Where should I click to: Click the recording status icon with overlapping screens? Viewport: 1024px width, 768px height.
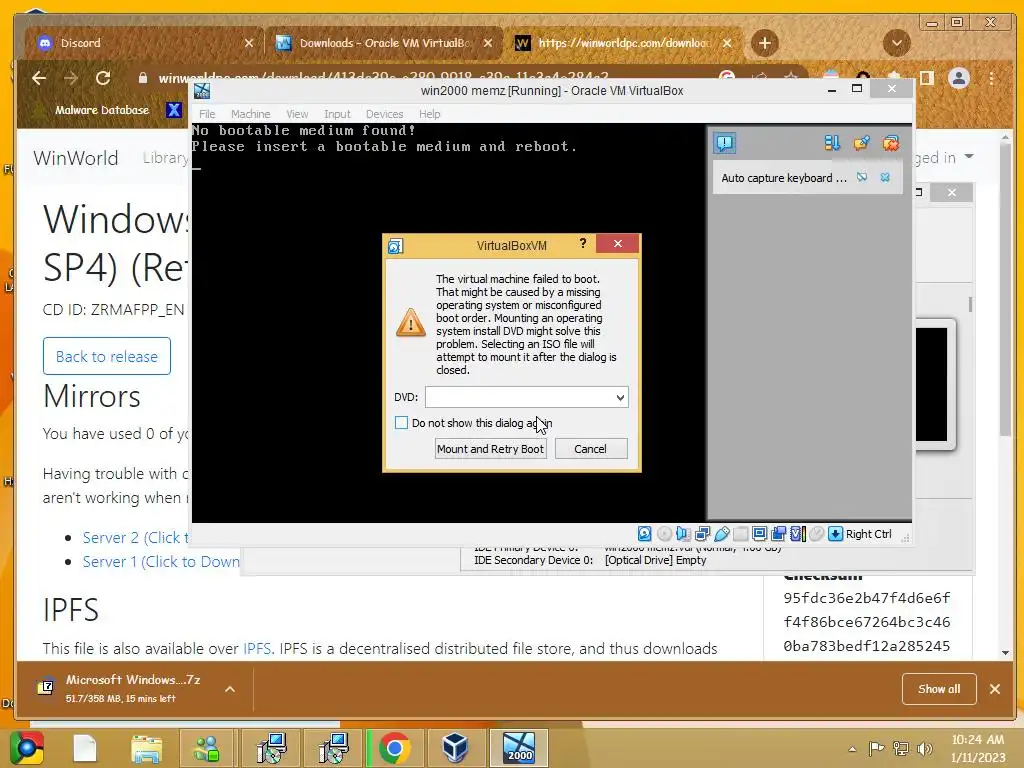[x=778, y=534]
